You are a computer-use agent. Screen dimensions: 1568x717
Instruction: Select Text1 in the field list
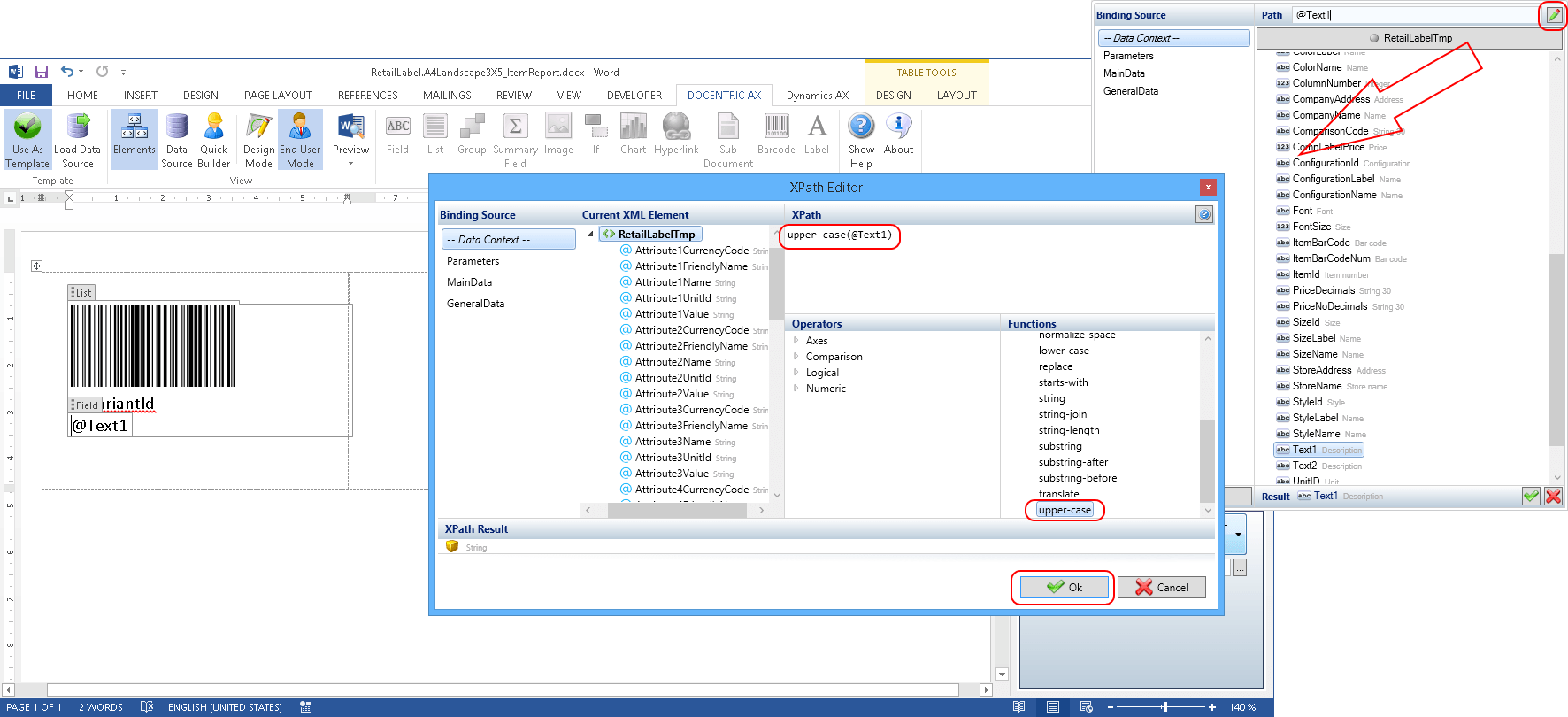pos(1318,450)
